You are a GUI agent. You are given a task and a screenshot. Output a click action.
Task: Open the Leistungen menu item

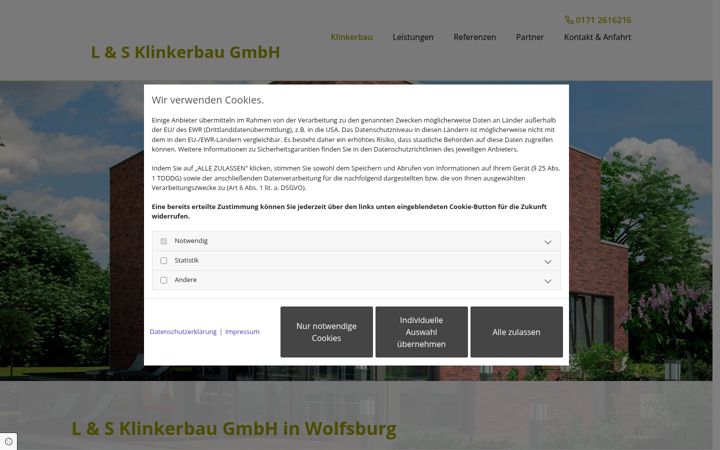[413, 37]
